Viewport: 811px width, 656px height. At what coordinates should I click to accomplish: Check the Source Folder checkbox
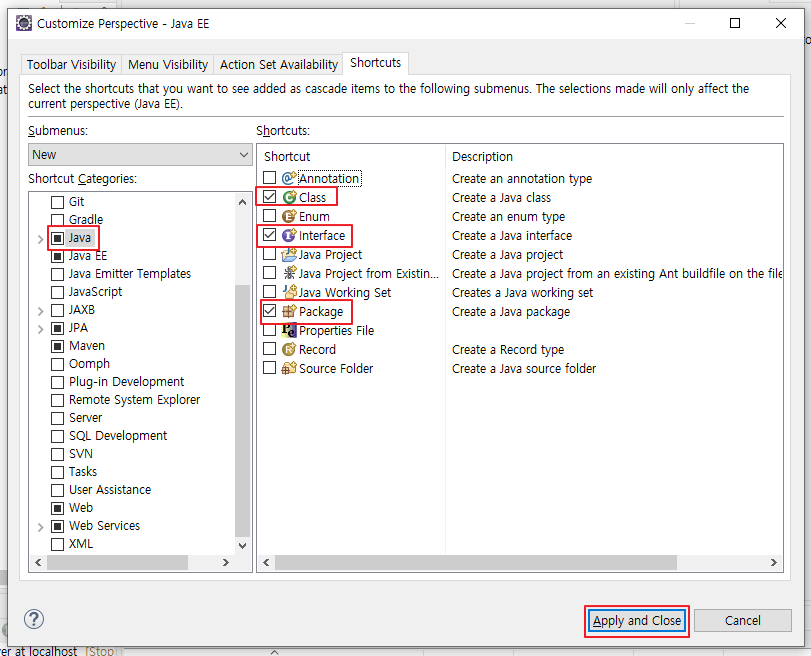(x=269, y=368)
